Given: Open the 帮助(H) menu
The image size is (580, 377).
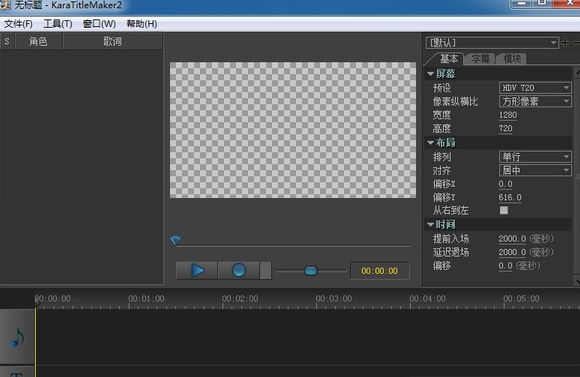Looking at the screenshot, I should pos(142,24).
